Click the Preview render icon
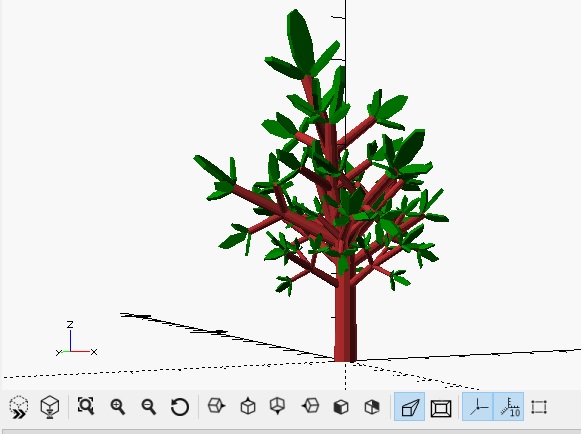581x434 pixels. tap(19, 407)
